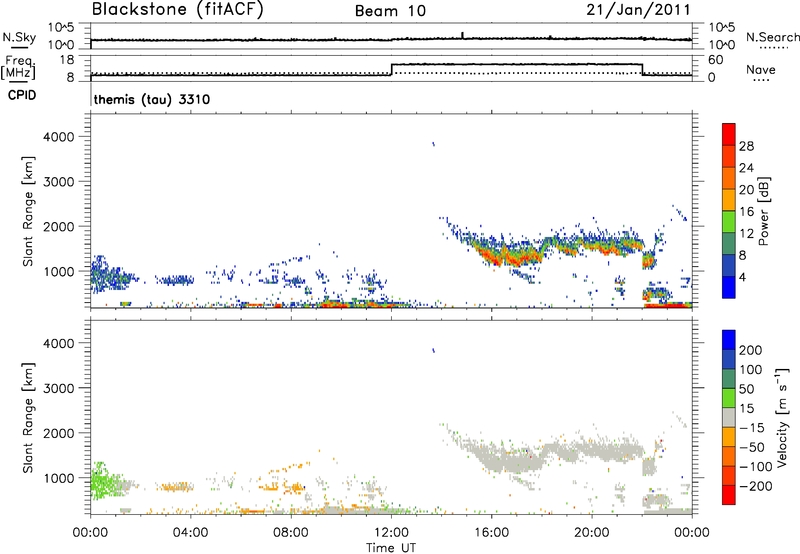This screenshot has width=800, height=554.
Task: Click the '18' frequency axis tick
Action: pos(66,60)
